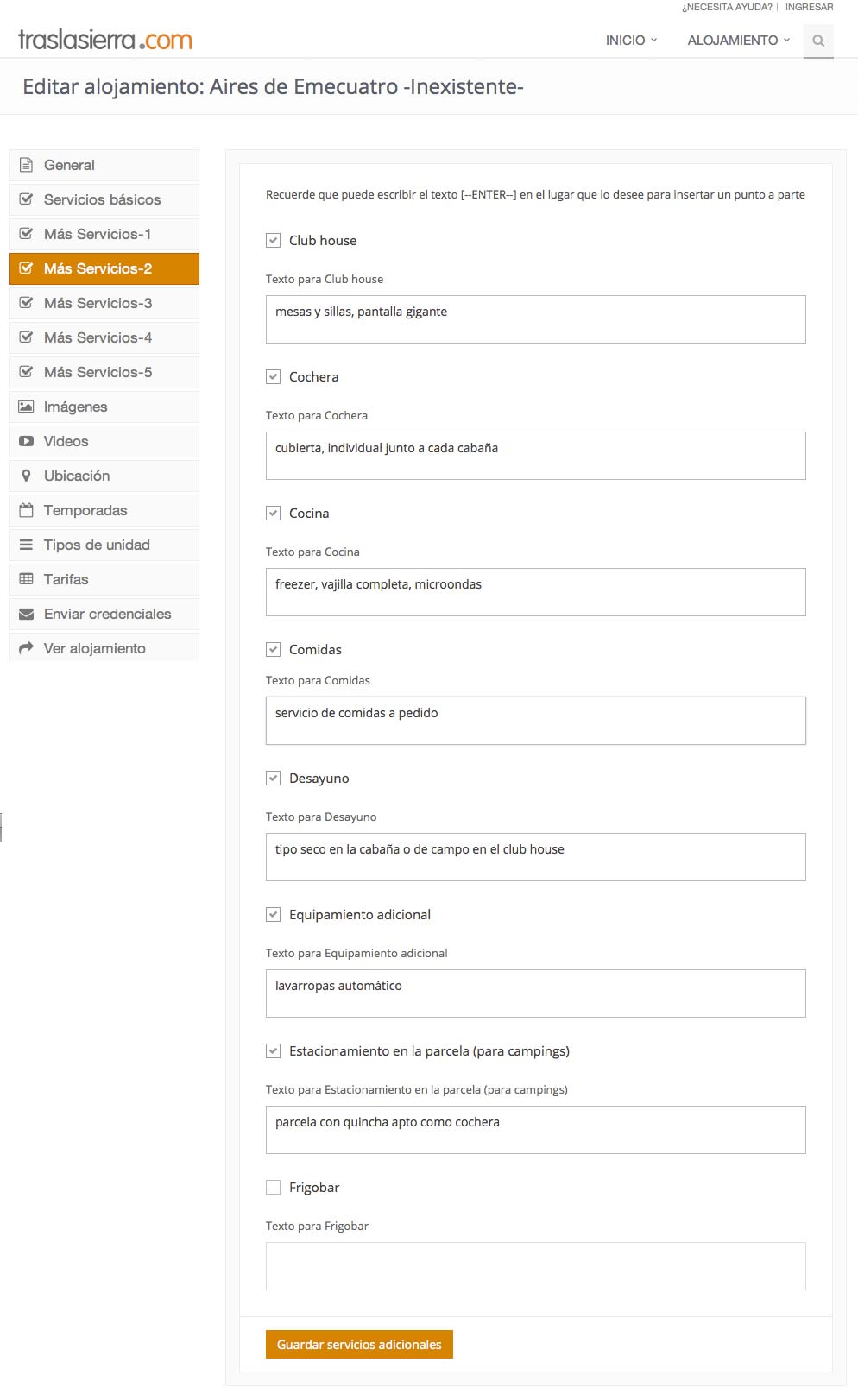This screenshot has width=858, height=1400.
Task: Click the search magnifier icon
Action: click(x=818, y=41)
